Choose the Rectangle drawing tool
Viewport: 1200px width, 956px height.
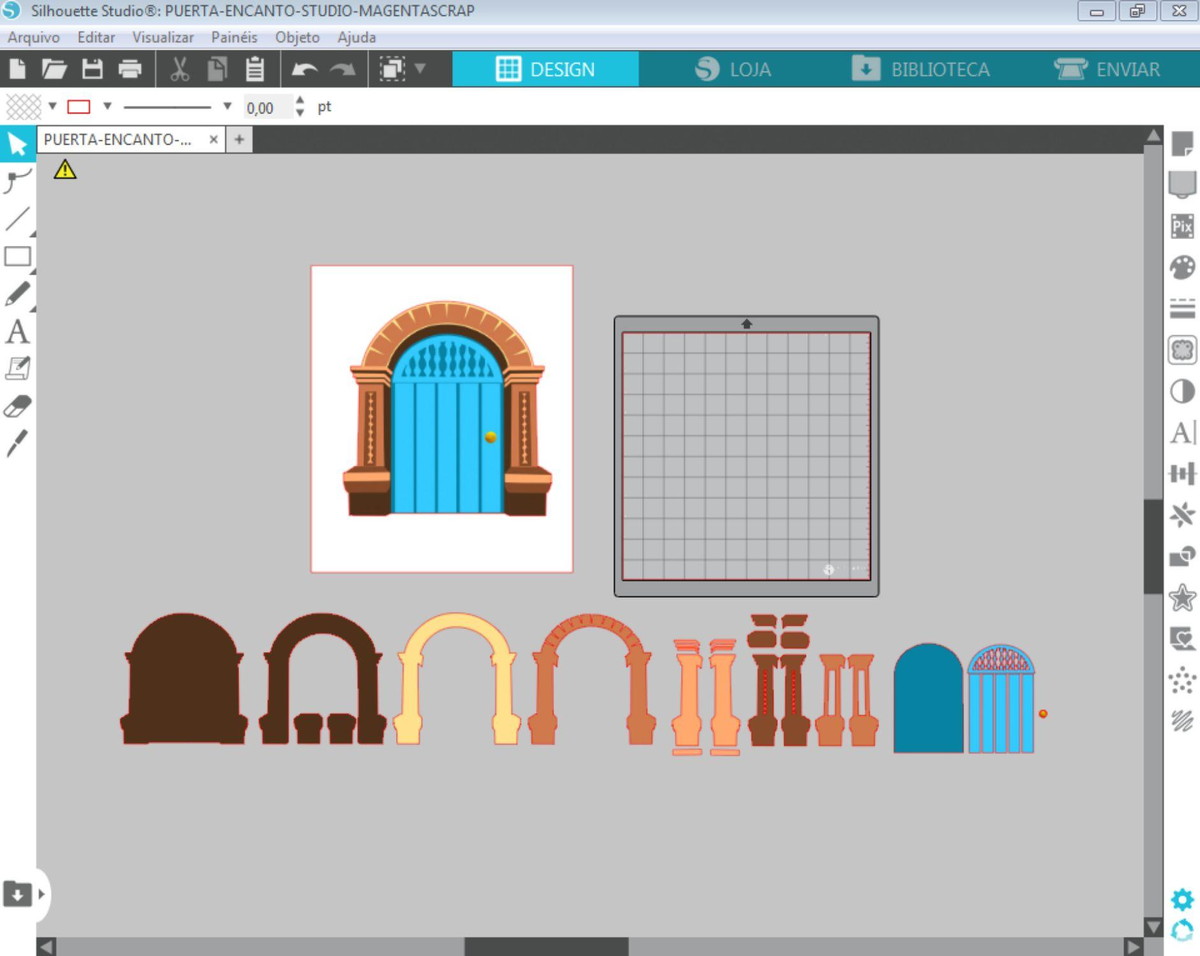[18, 256]
